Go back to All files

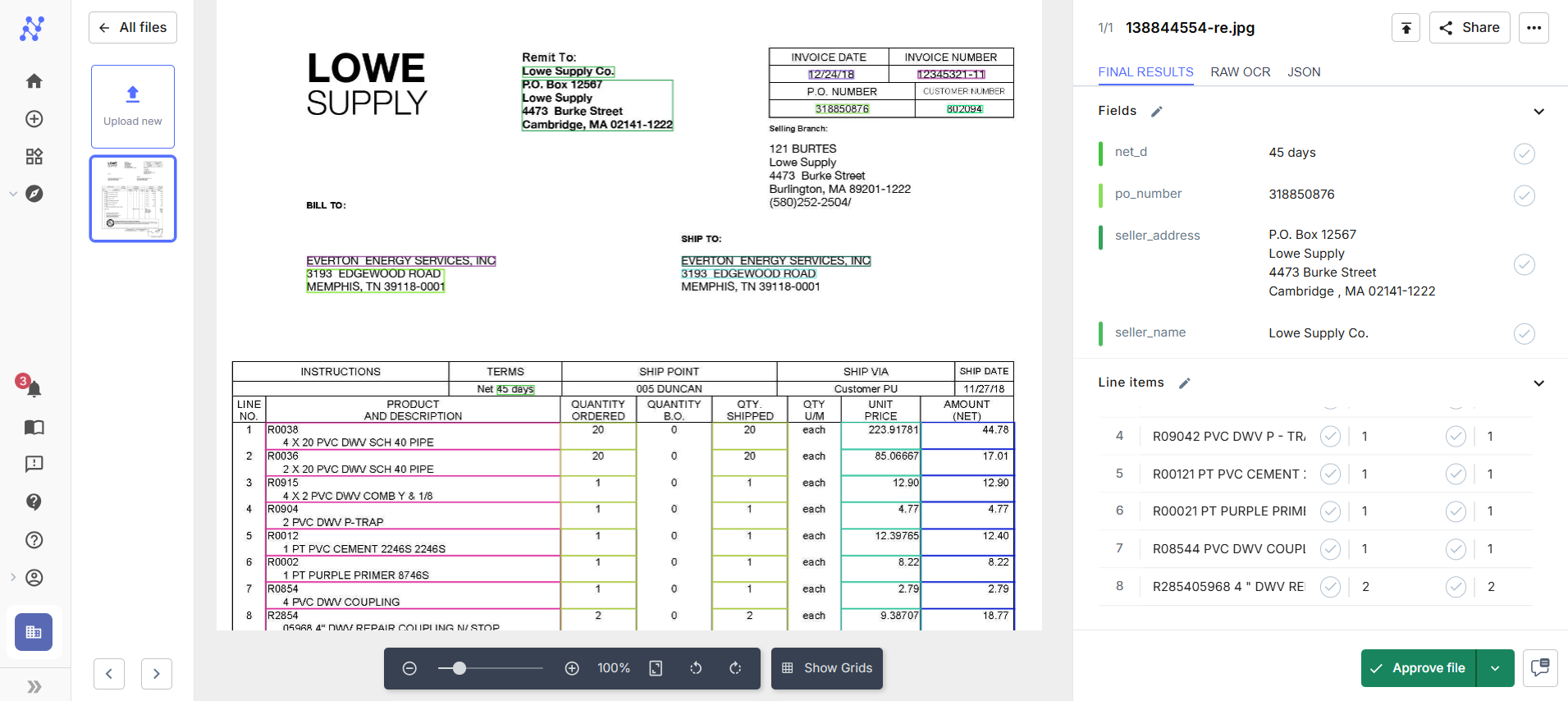tap(133, 28)
